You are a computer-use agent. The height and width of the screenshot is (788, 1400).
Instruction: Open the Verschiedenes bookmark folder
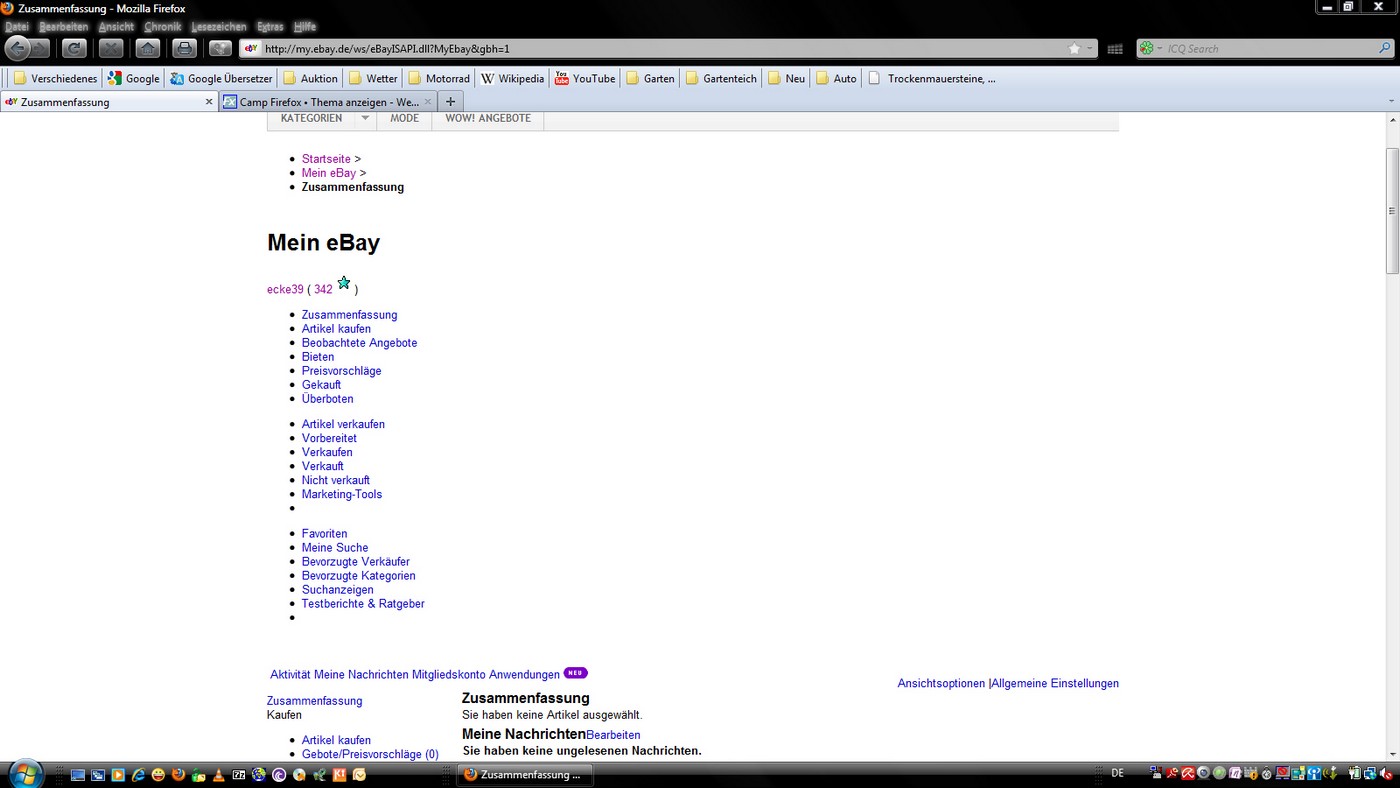[x=56, y=78]
